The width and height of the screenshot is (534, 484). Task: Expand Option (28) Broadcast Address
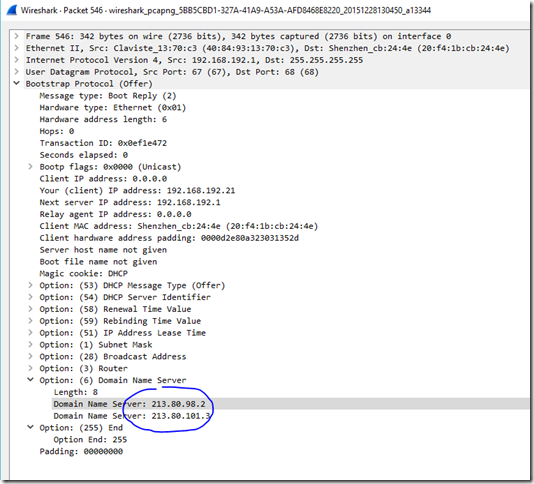(x=30, y=356)
